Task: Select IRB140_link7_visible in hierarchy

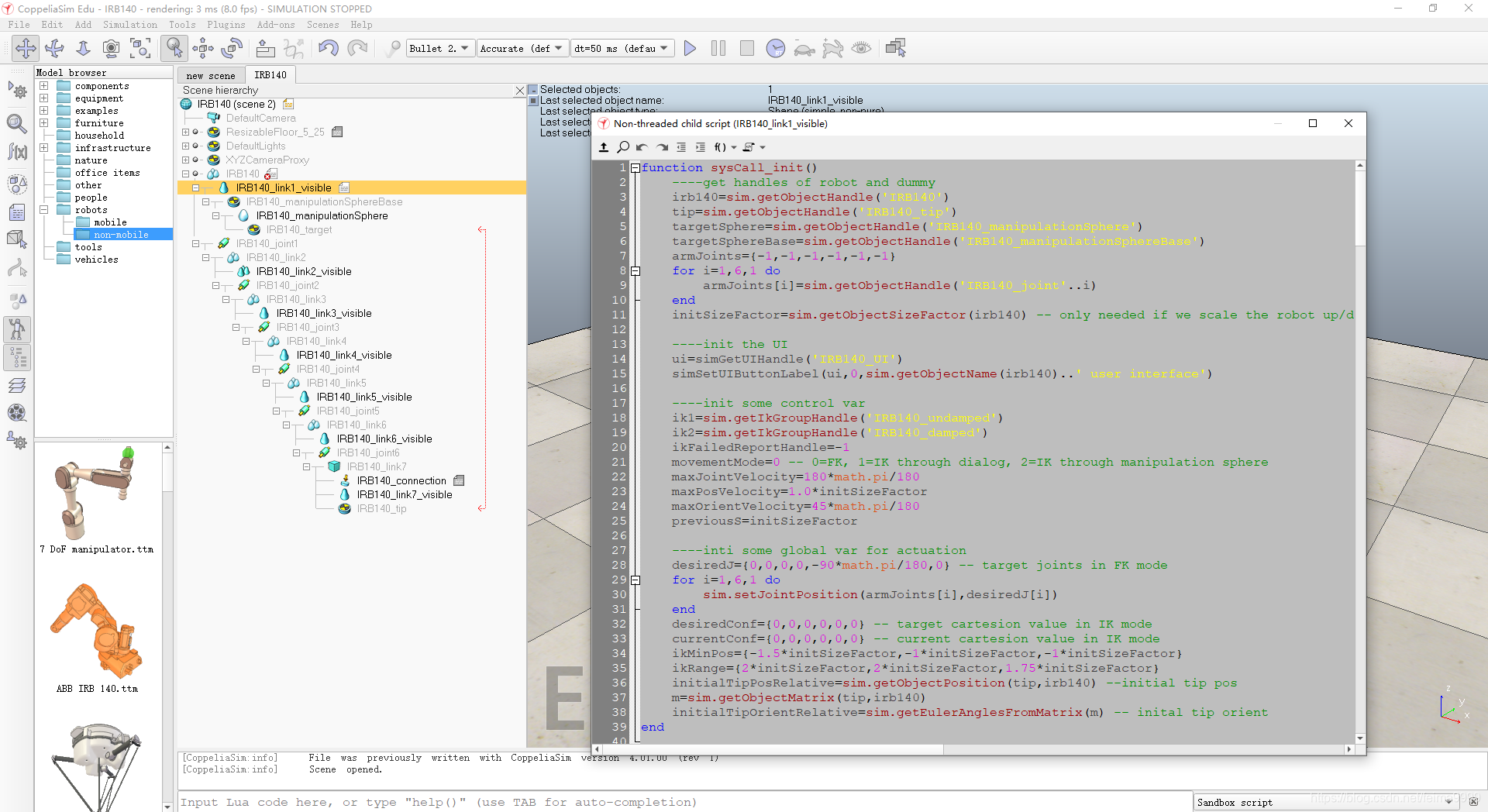Action: click(x=404, y=494)
